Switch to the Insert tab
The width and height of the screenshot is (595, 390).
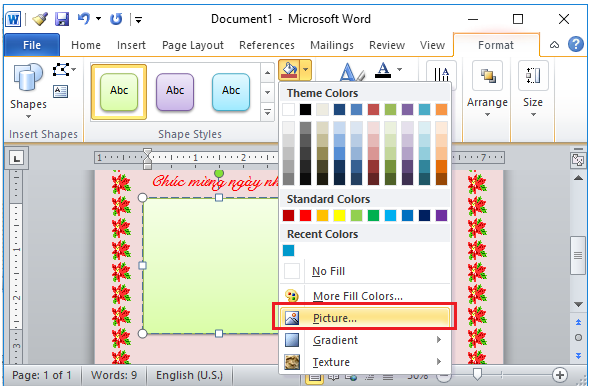pos(131,45)
